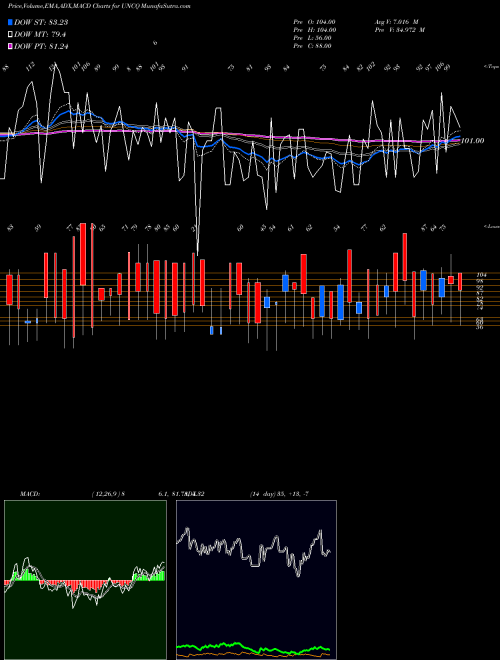The height and width of the screenshot is (660, 500).
Task: Click the 'Pre L: 36.00' value
Action: pyautogui.click(x=313, y=38)
